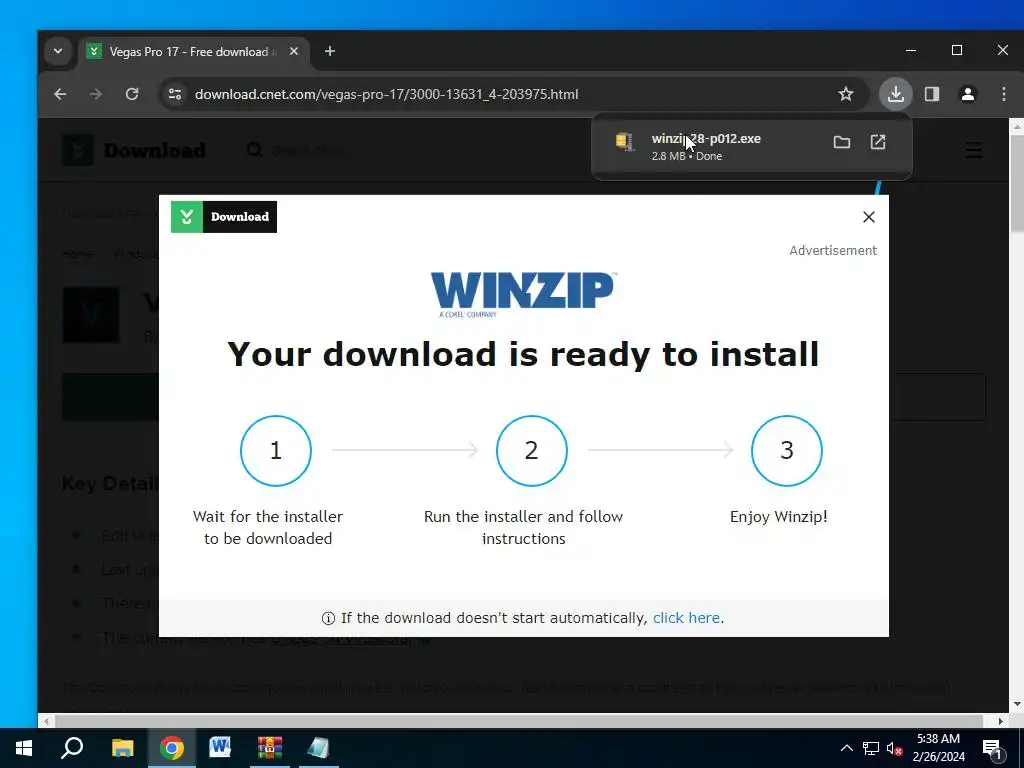The height and width of the screenshot is (768, 1024).
Task: Open the Windows Start menu
Action: pyautogui.click(x=24, y=748)
